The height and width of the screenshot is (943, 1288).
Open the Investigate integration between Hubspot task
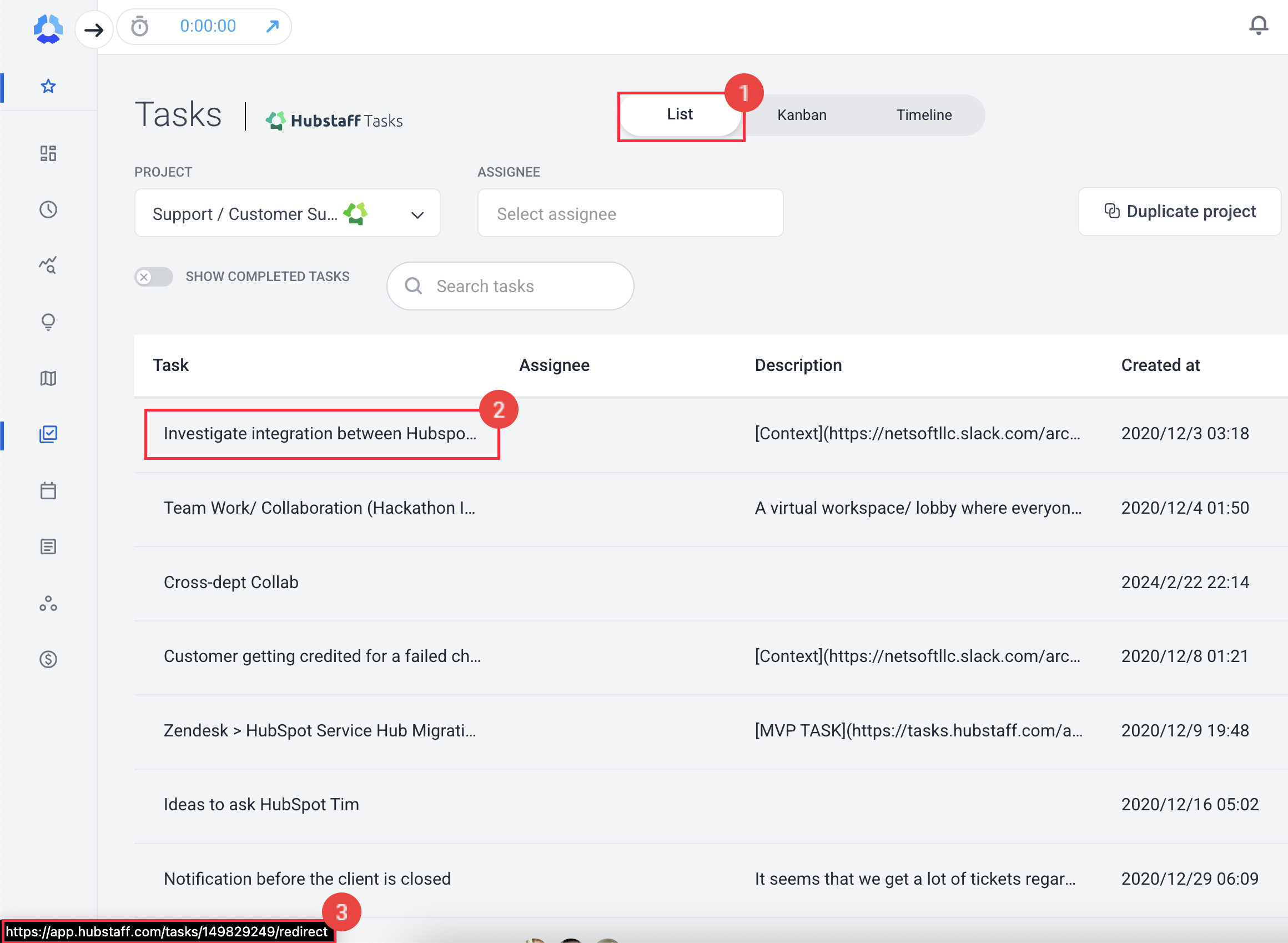click(x=320, y=434)
